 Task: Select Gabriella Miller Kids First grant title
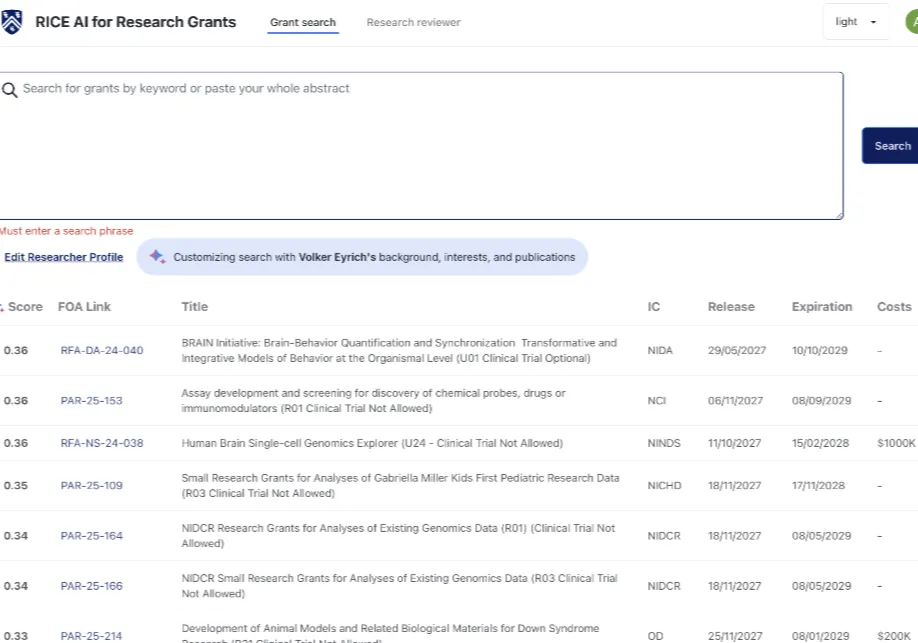pos(400,485)
